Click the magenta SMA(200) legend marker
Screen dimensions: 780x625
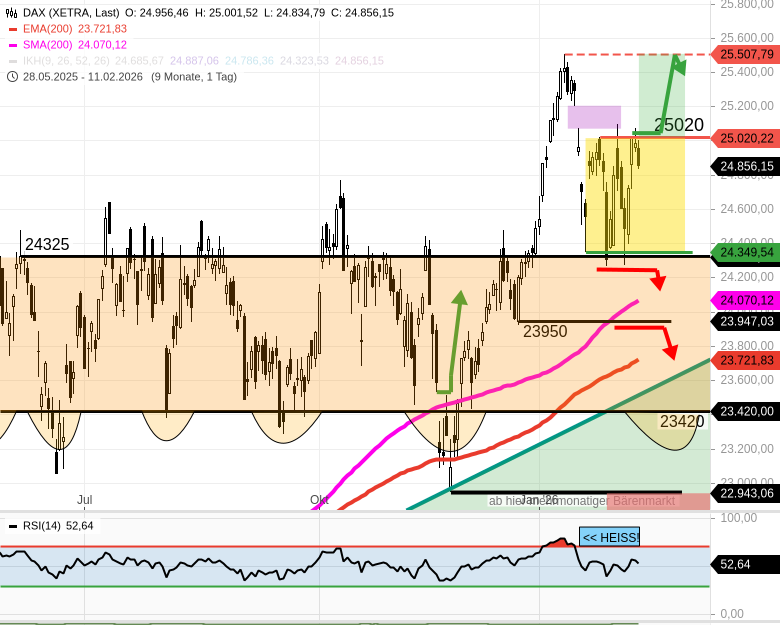pos(13,45)
